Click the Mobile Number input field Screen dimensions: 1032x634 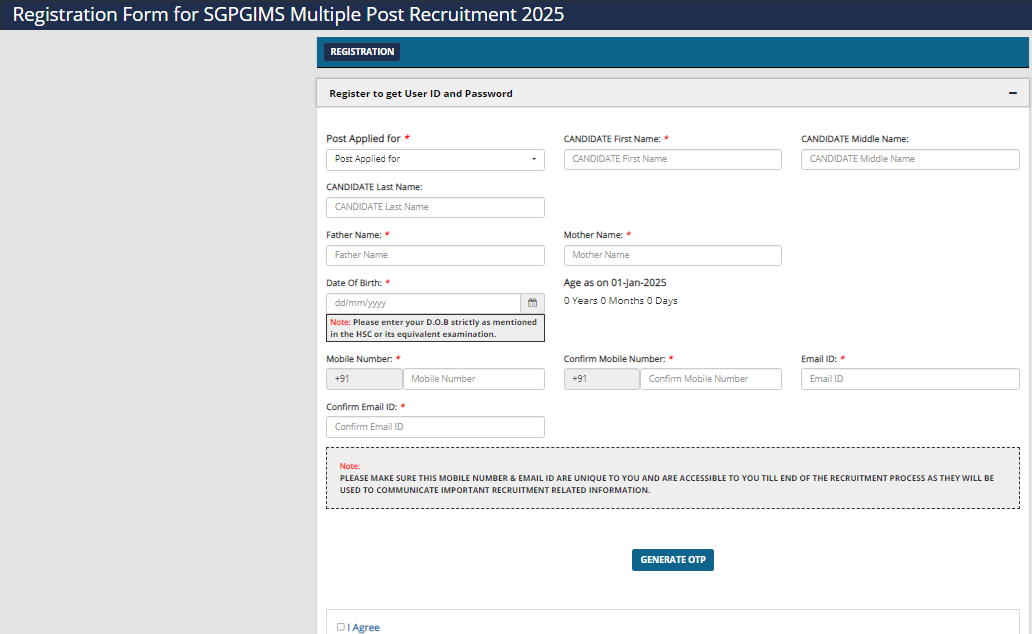[x=474, y=379]
